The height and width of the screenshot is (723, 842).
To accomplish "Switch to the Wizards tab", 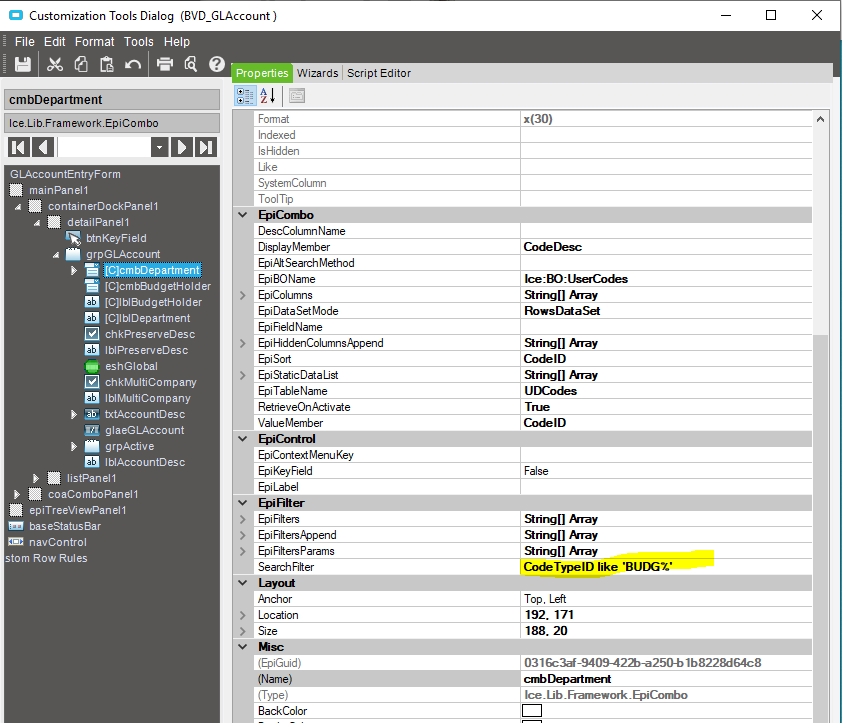I will (x=317, y=73).
